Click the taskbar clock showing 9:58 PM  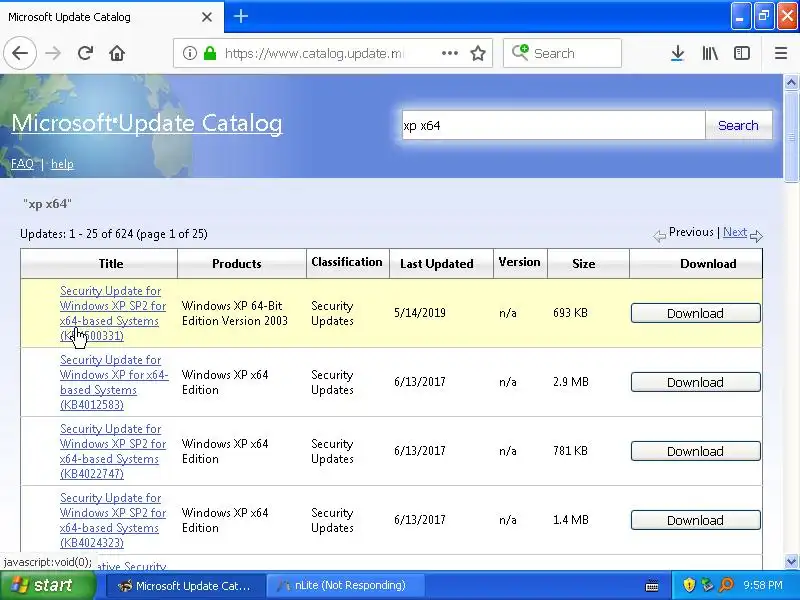pos(763,585)
